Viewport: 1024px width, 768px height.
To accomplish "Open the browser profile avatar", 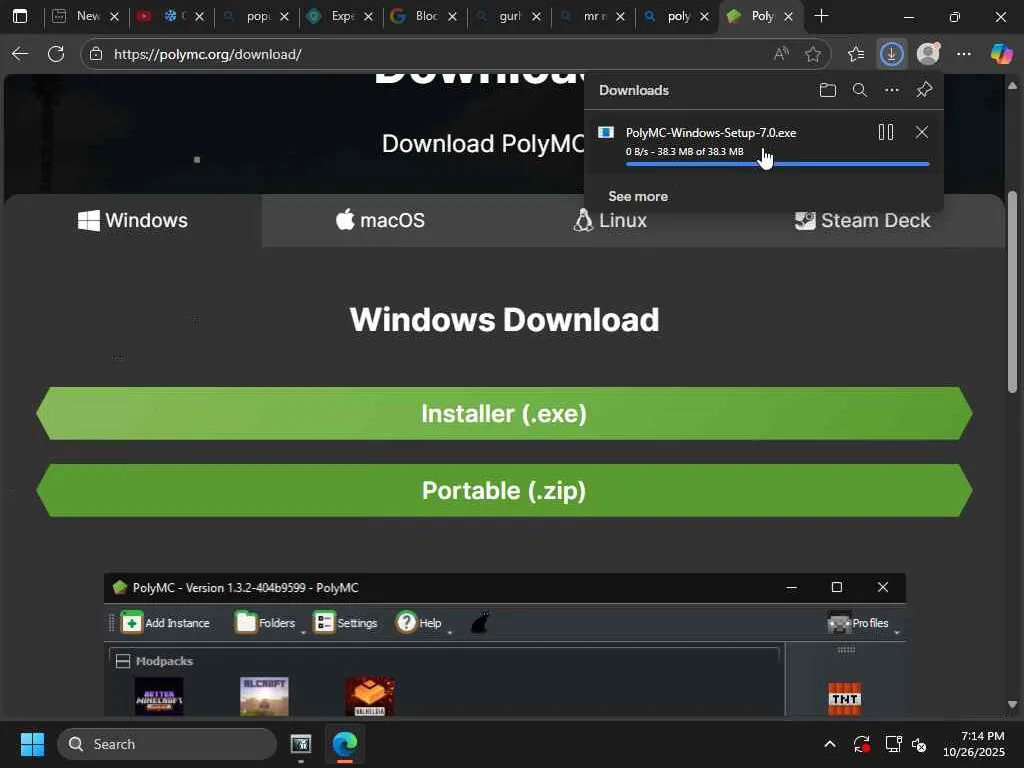I will (x=928, y=54).
